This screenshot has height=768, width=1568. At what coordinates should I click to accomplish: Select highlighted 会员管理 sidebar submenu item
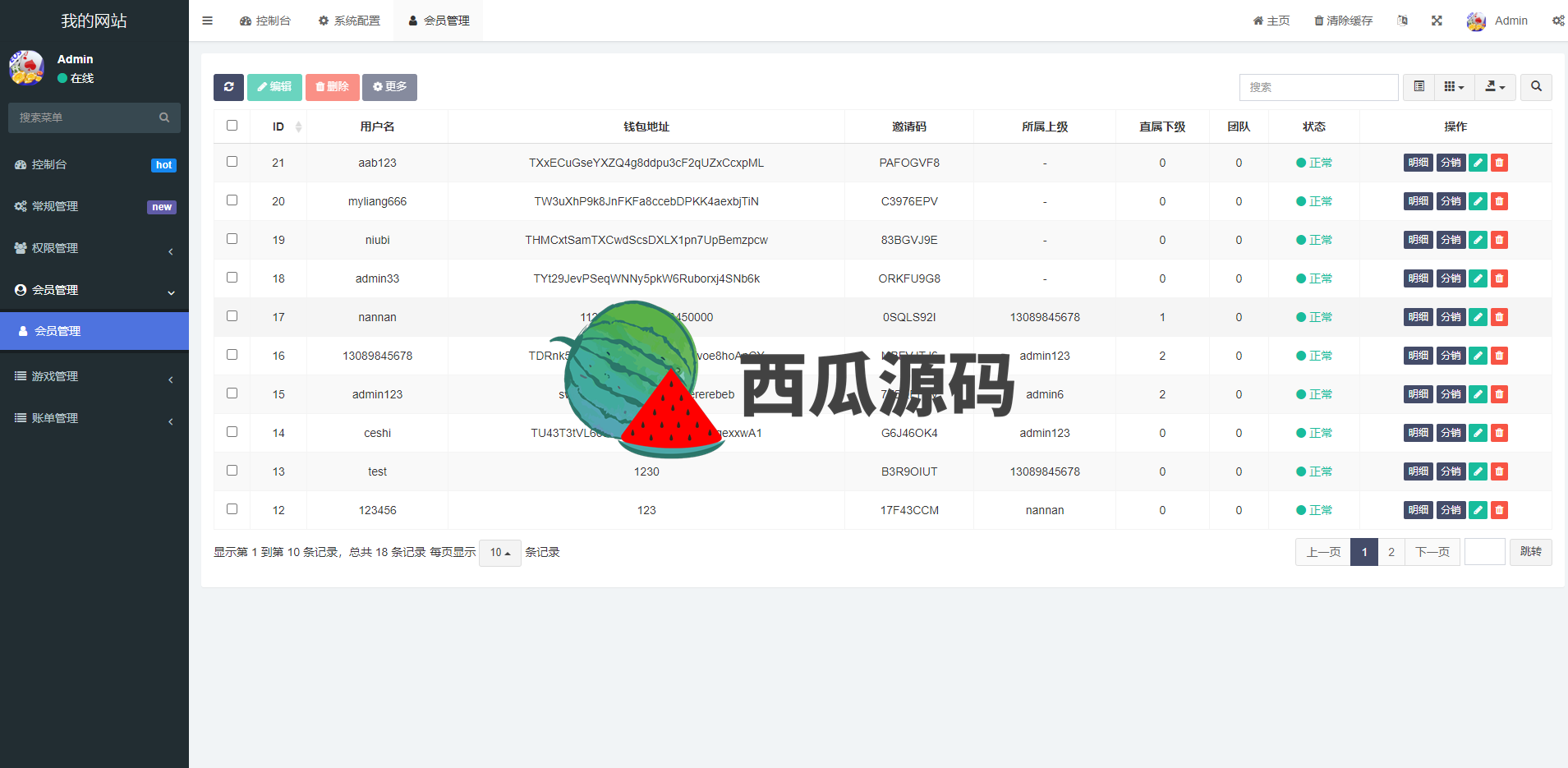click(x=94, y=331)
